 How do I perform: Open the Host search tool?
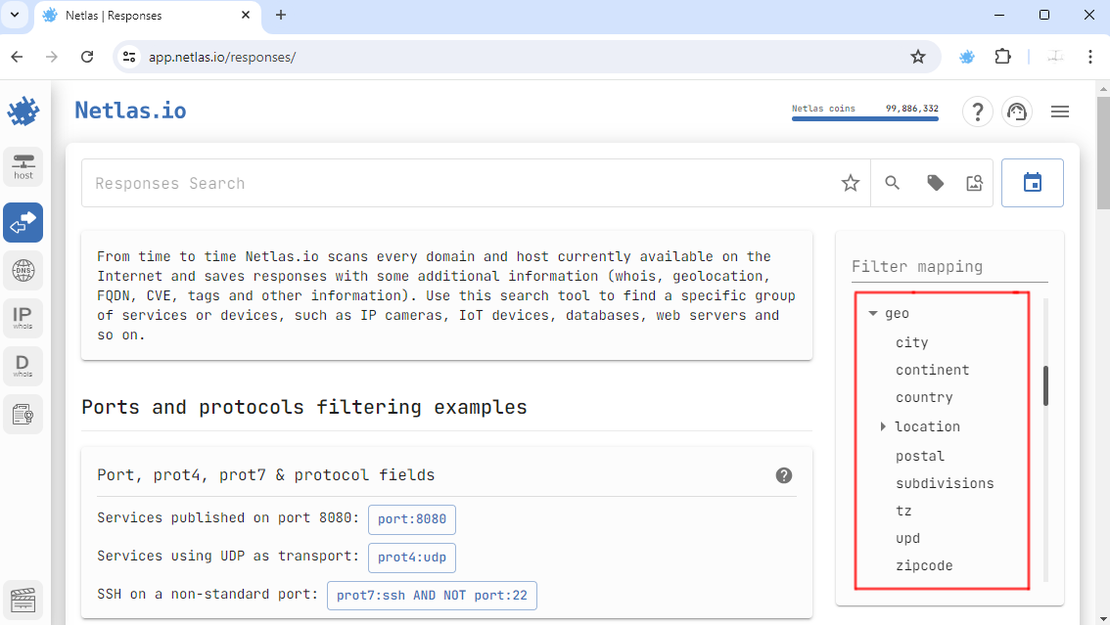(x=22, y=166)
